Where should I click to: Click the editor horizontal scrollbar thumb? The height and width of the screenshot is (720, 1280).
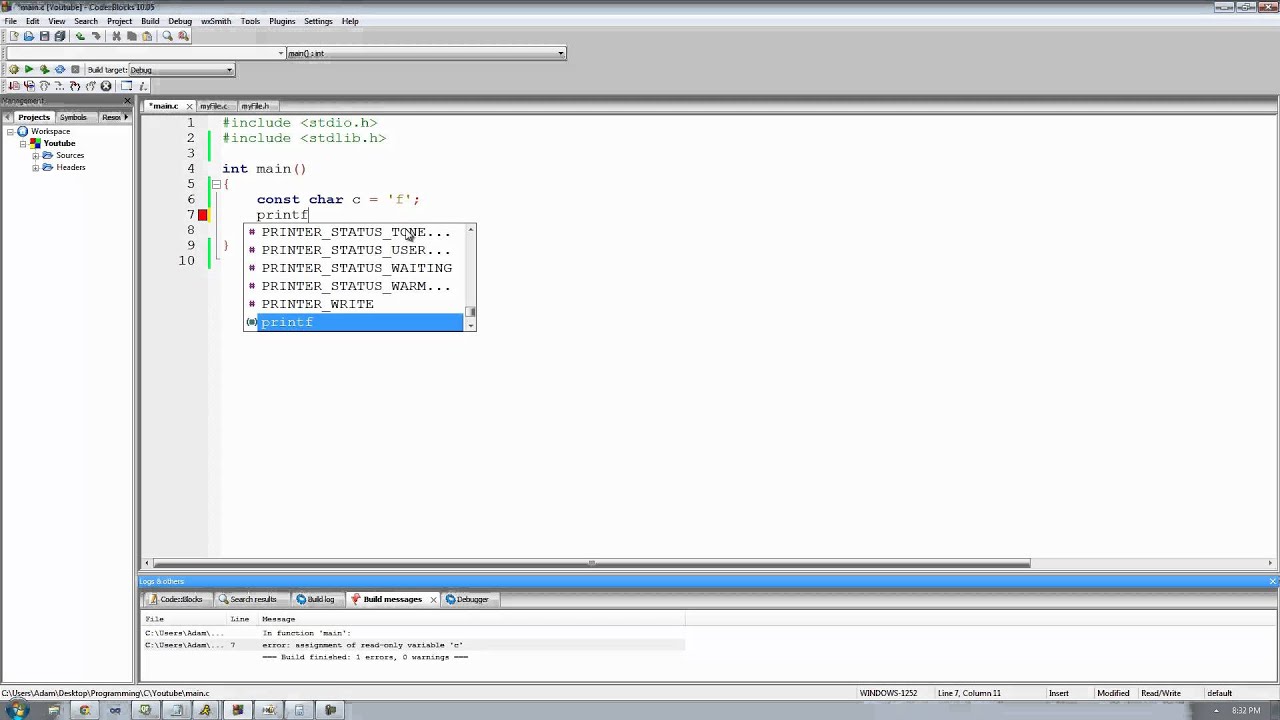pyautogui.click(x=591, y=563)
